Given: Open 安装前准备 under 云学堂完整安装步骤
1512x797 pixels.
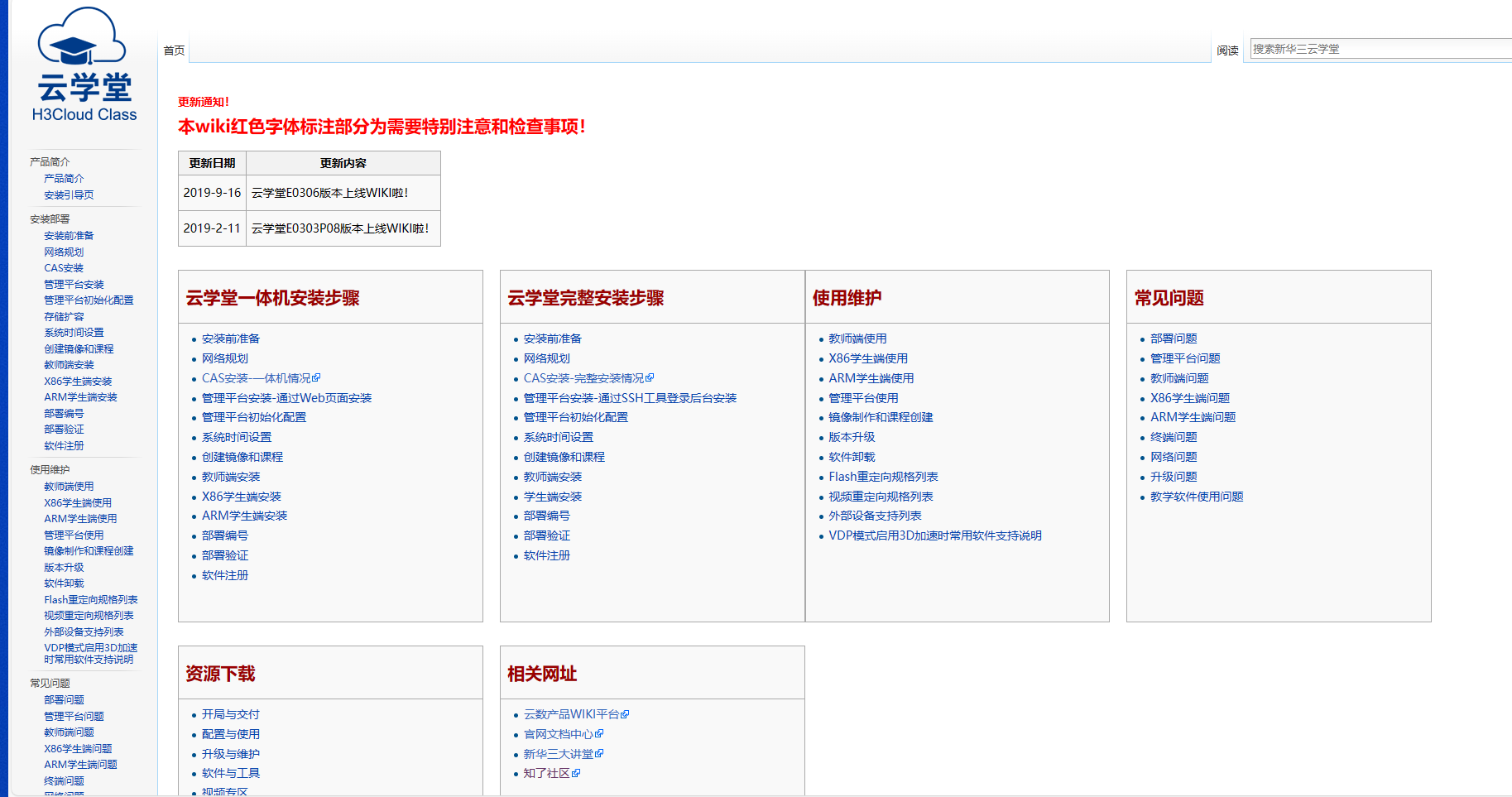Looking at the screenshot, I should (x=553, y=338).
